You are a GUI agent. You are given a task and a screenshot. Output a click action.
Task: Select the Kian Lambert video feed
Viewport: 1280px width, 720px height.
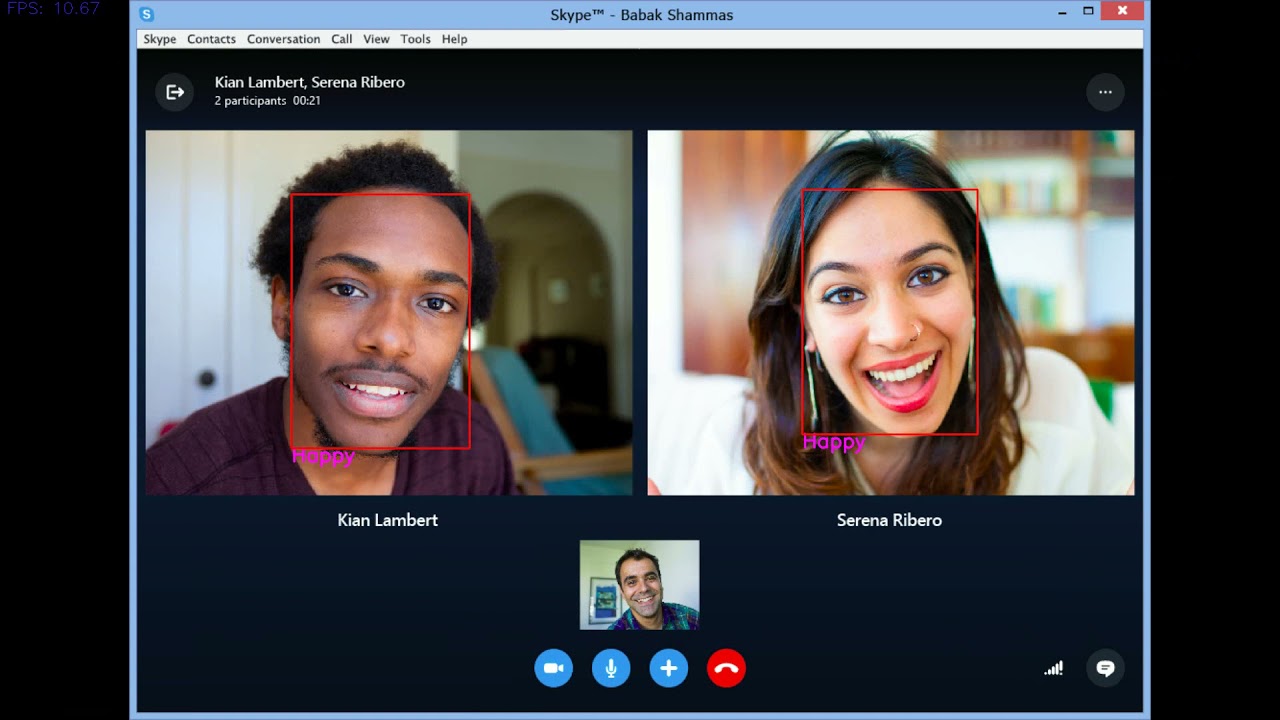click(x=389, y=312)
